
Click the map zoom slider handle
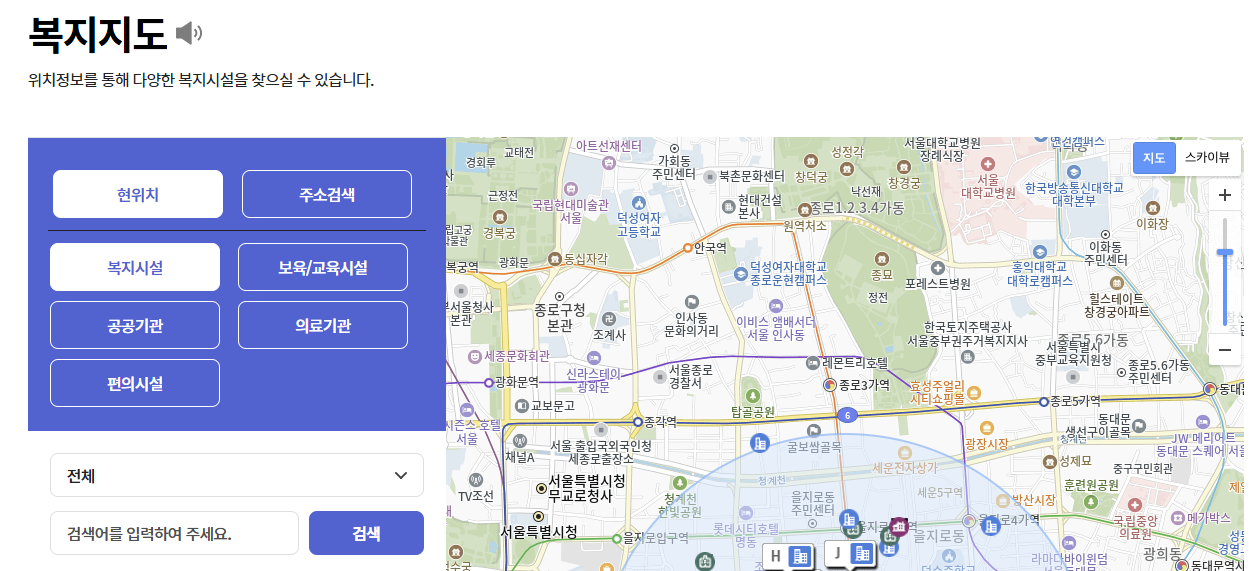(x=1224, y=253)
